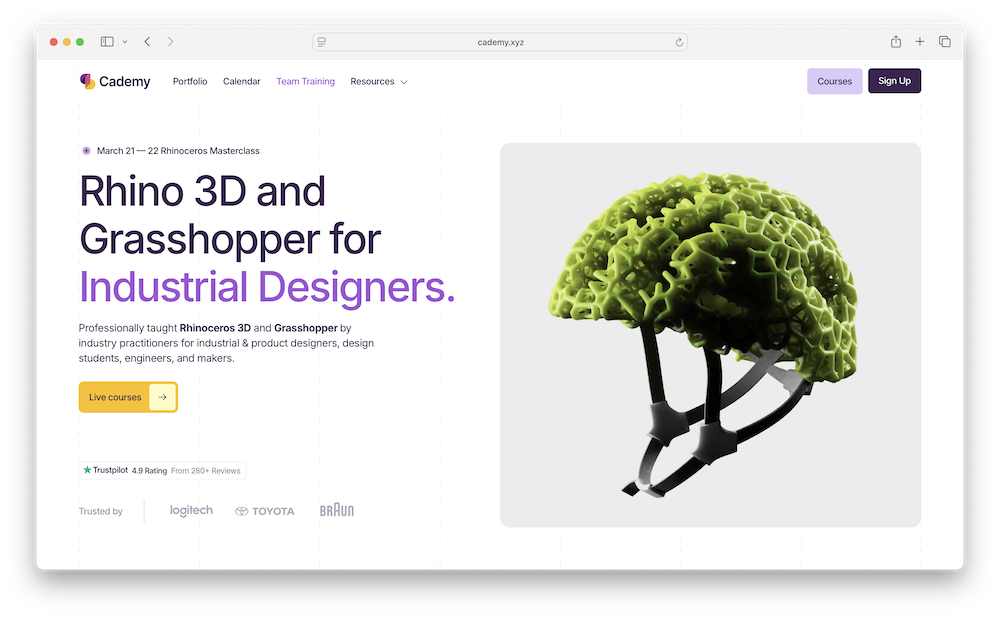Click the Cademy logo icon
The width and height of the screenshot is (1000, 618).
coord(88,82)
